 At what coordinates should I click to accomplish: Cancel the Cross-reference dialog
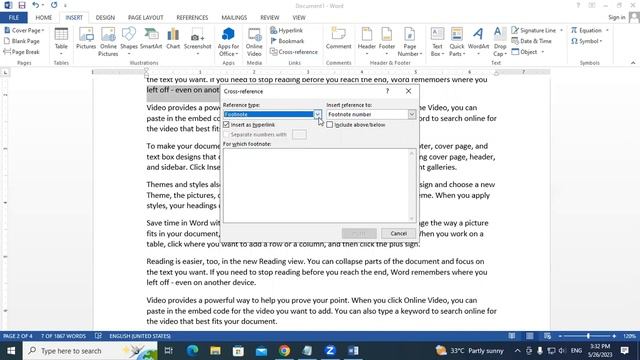(398, 233)
